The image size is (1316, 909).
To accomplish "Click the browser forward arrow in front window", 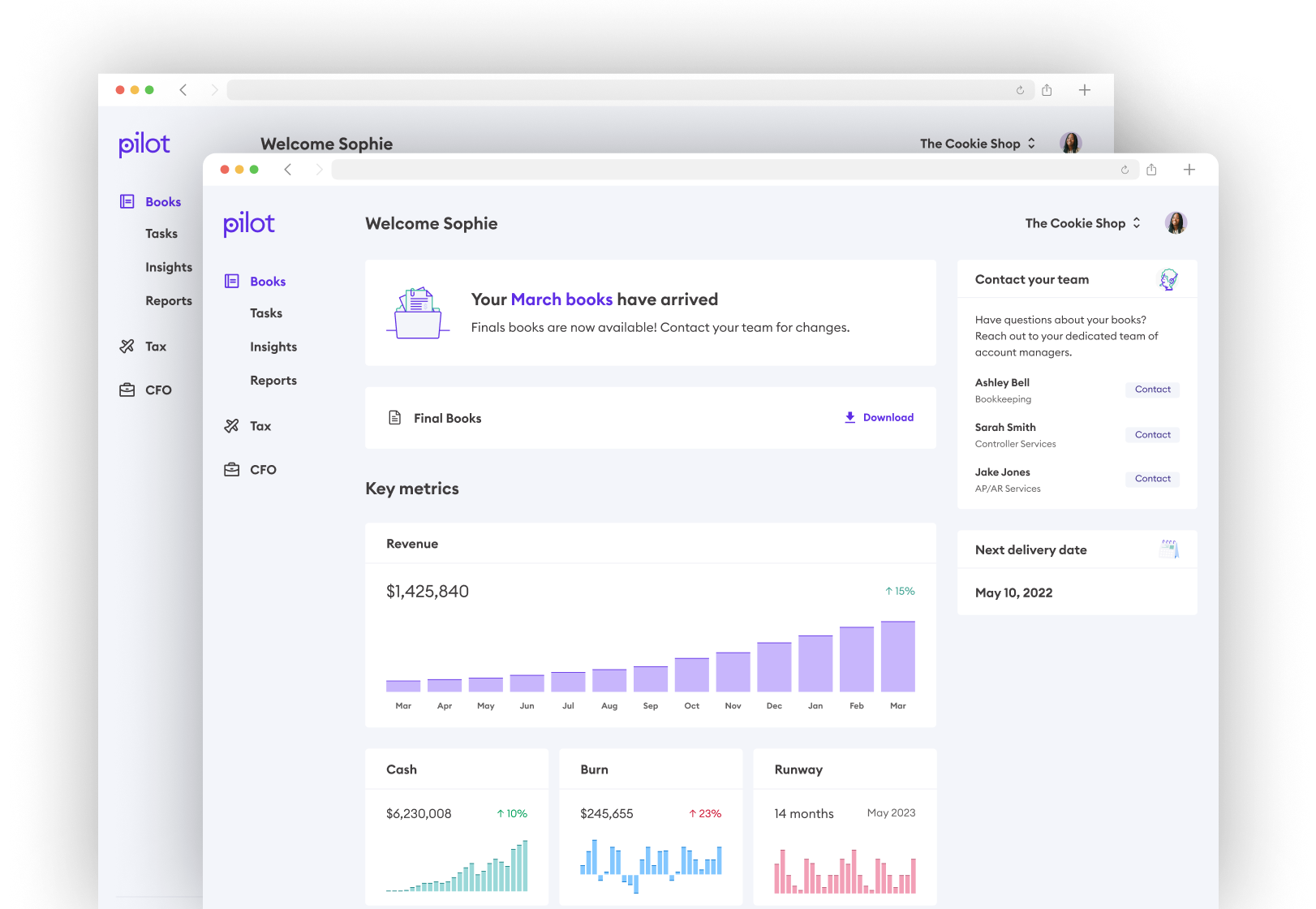I will (319, 170).
